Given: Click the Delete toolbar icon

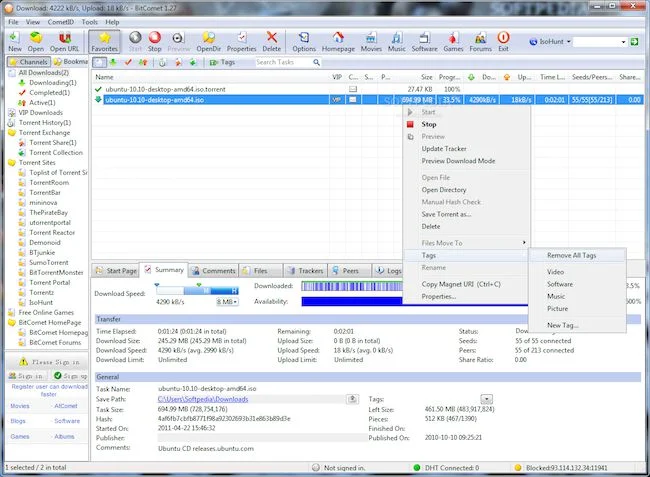Looking at the screenshot, I should pyautogui.click(x=272, y=42).
